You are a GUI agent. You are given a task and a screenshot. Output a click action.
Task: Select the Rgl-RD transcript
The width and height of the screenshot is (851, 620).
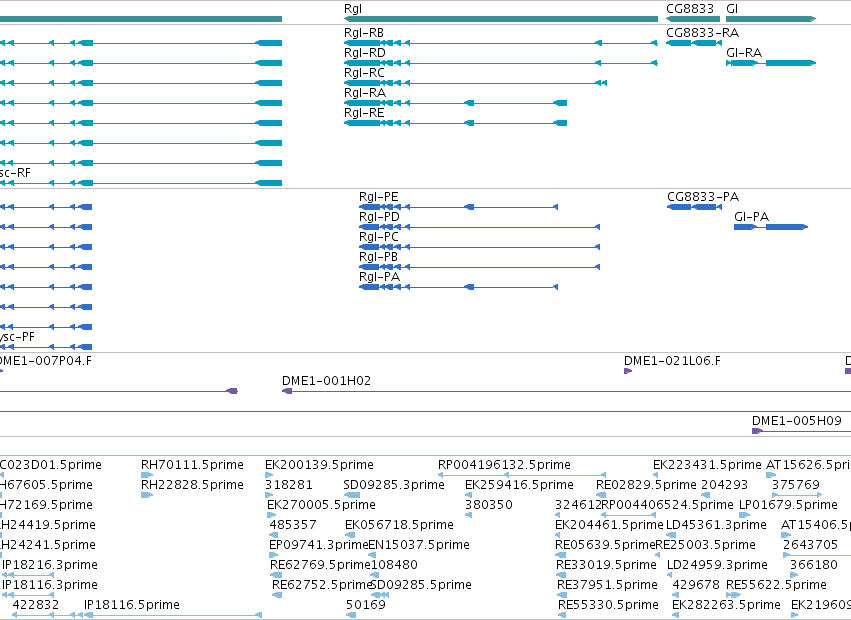pos(501,63)
